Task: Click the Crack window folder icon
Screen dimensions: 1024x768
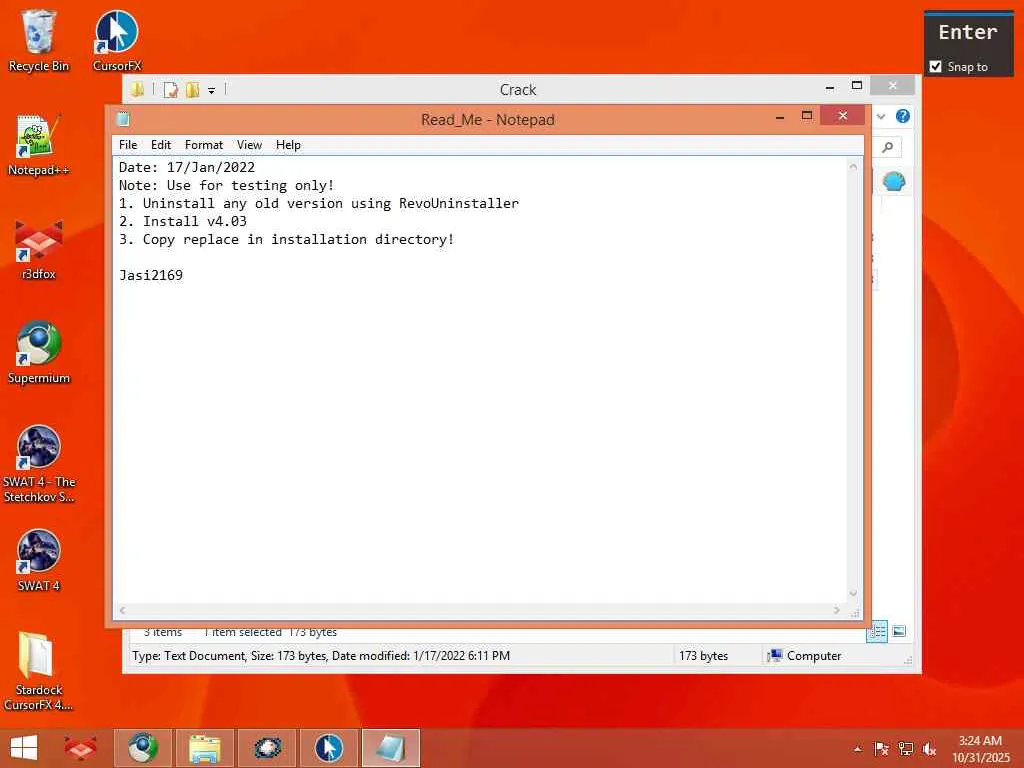Action: pos(137,89)
